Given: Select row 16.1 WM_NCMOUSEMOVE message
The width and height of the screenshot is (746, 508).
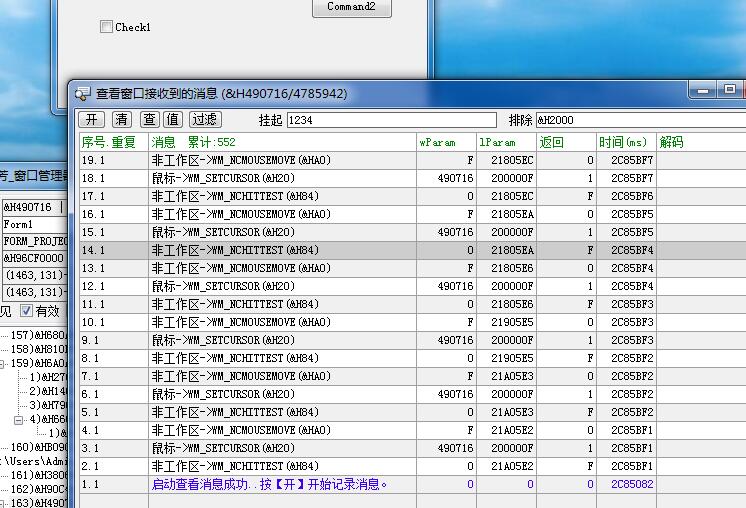Looking at the screenshot, I should pos(412,215).
